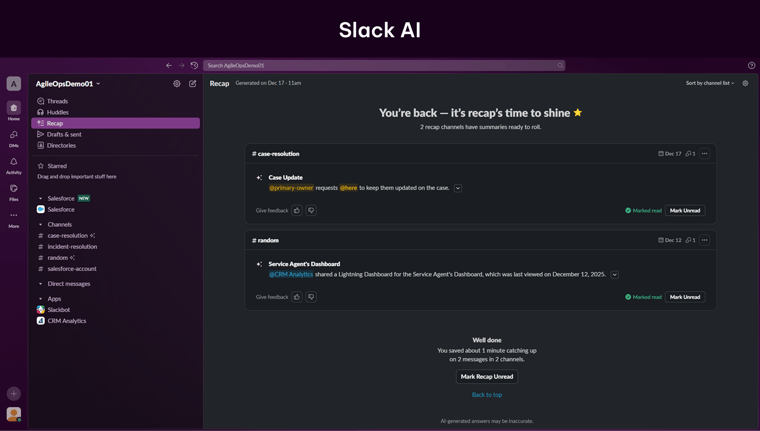Expand the Service Agent's Dashboard summary chevron
The image size is (760, 431).
(615, 275)
